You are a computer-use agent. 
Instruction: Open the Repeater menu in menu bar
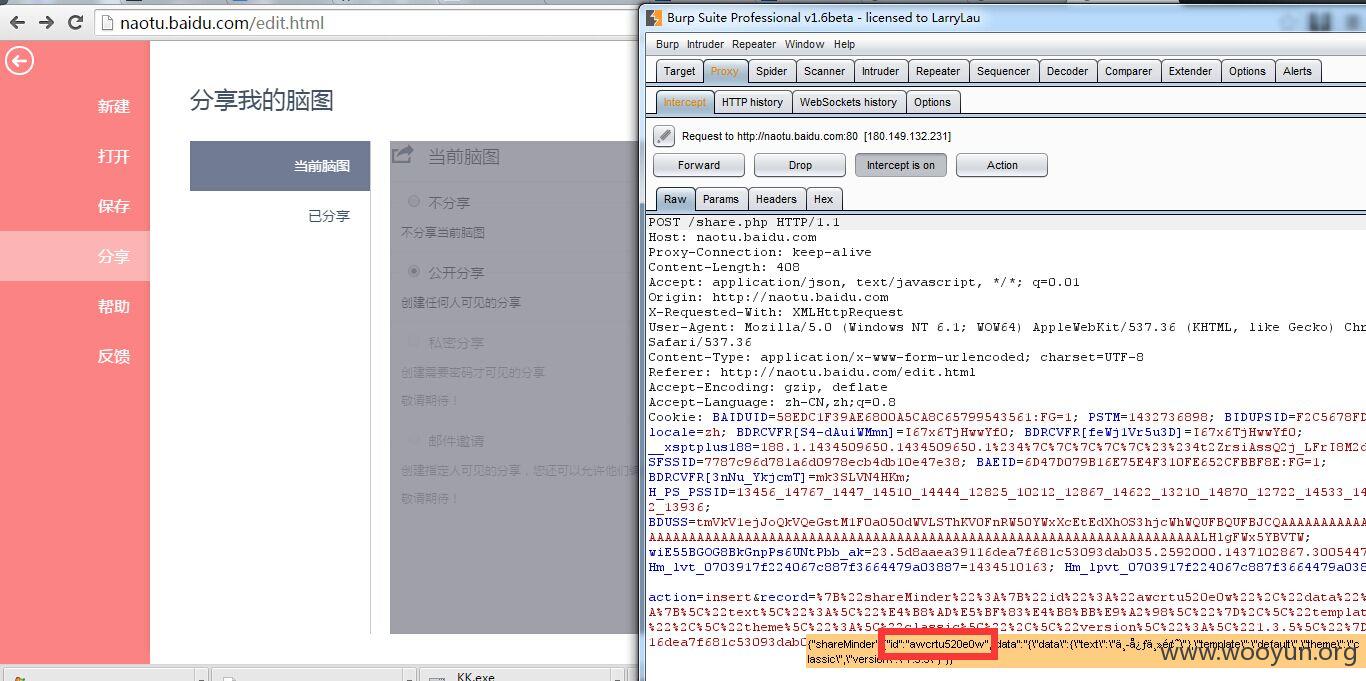pos(753,44)
